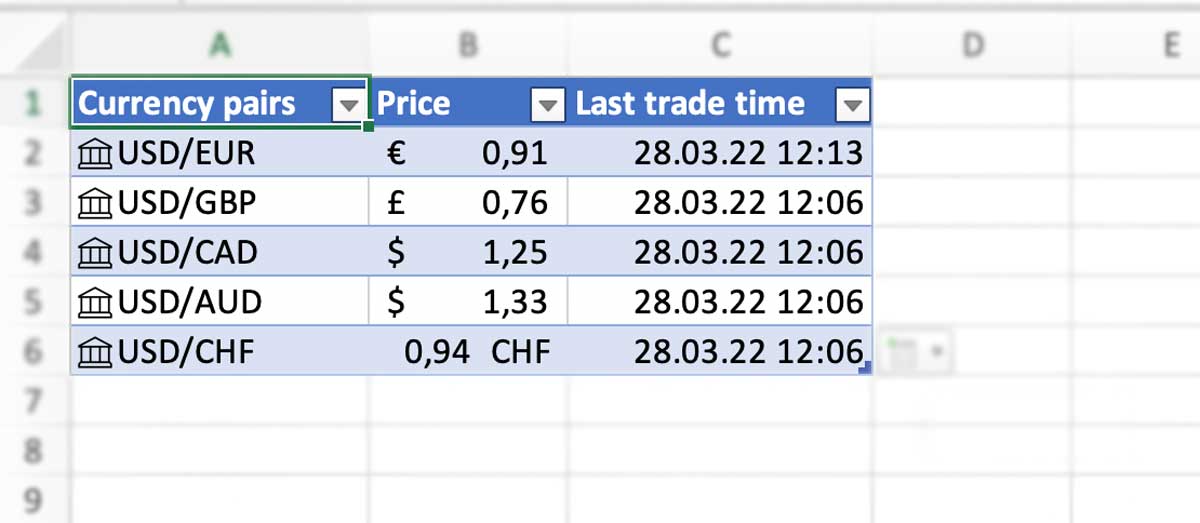The image size is (1200, 523).
Task: Click the currency icon beside USD/AUD
Action: pyautogui.click(x=95, y=302)
